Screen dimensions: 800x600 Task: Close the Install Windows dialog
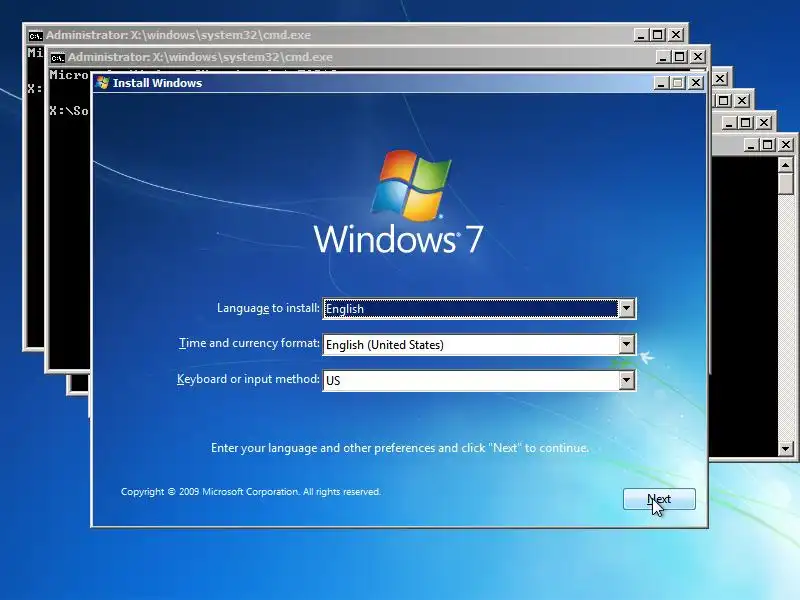click(x=695, y=83)
